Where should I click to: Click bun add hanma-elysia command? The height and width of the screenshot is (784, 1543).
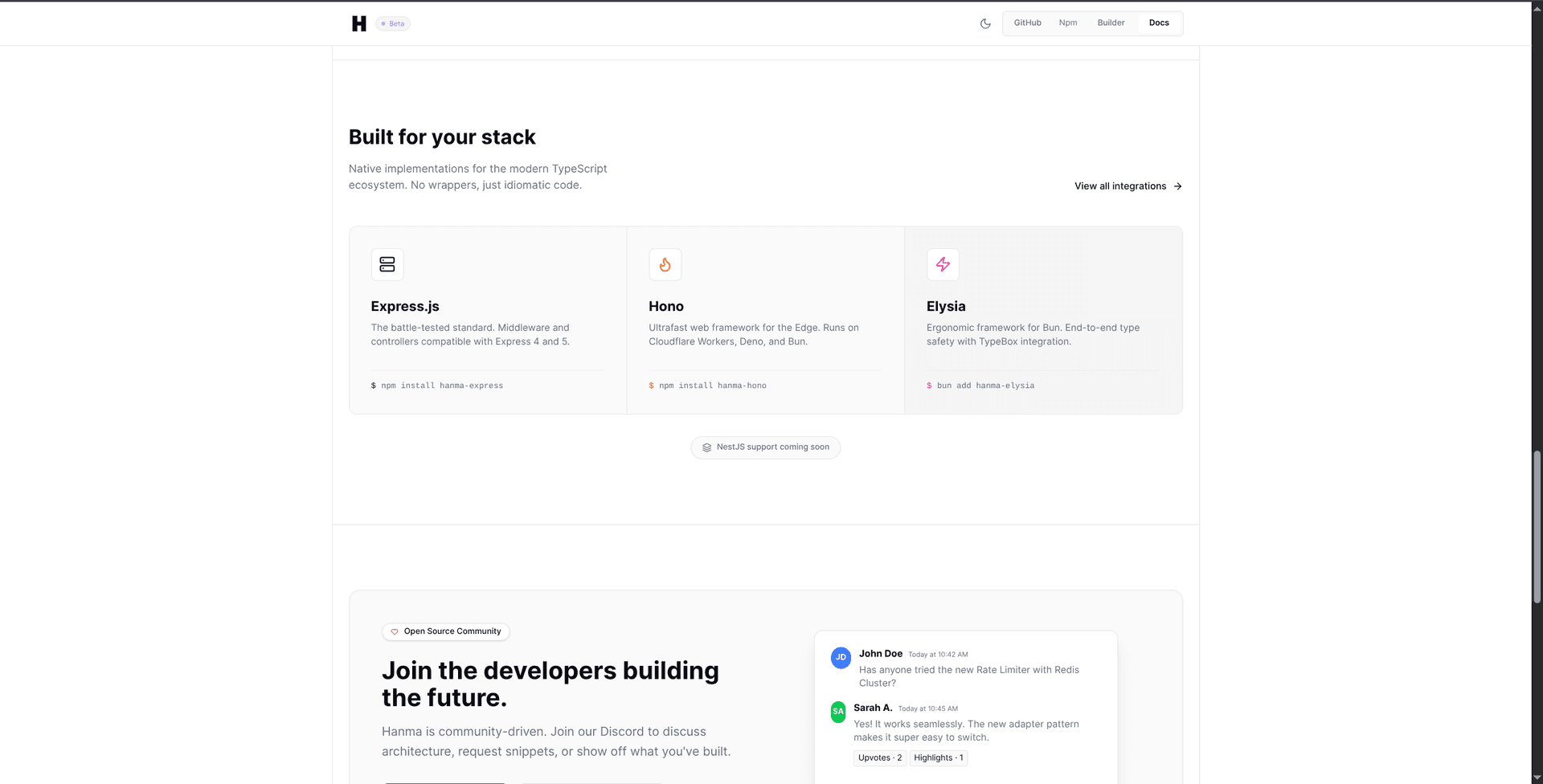tap(980, 386)
